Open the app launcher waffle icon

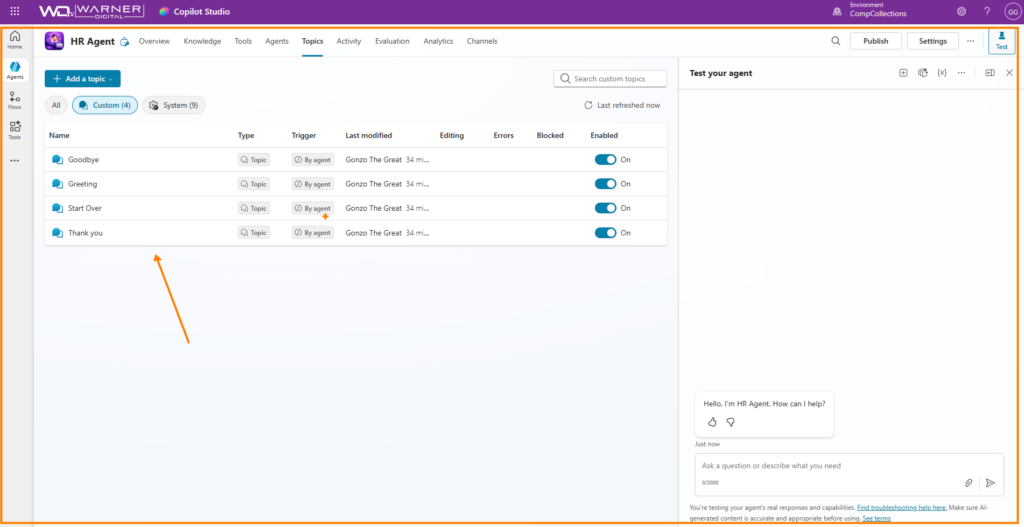click(14, 11)
